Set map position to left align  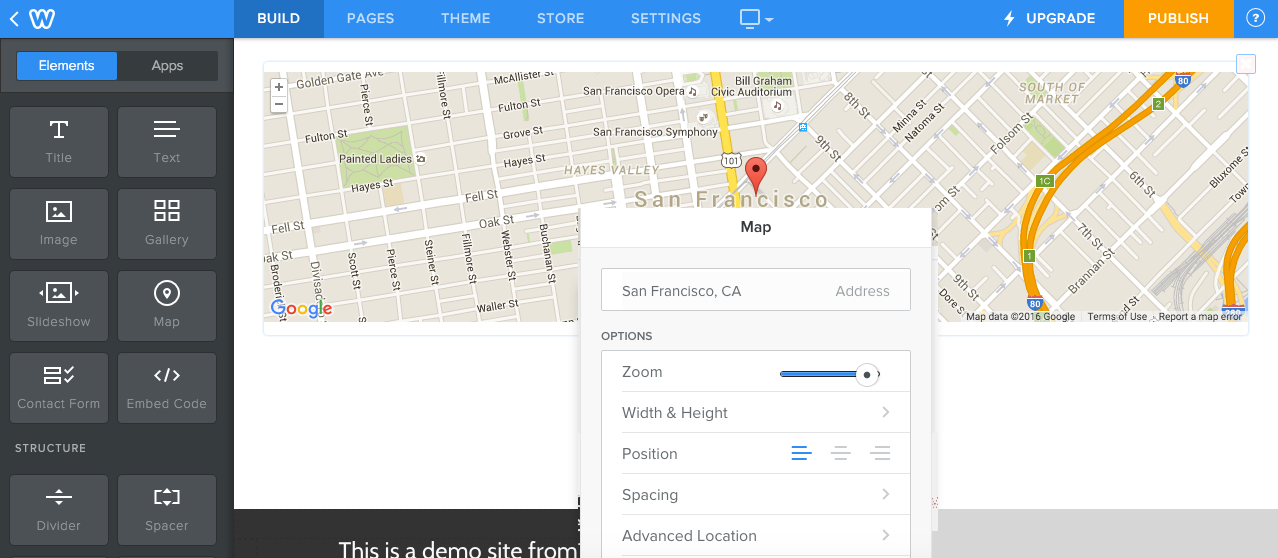(x=801, y=454)
